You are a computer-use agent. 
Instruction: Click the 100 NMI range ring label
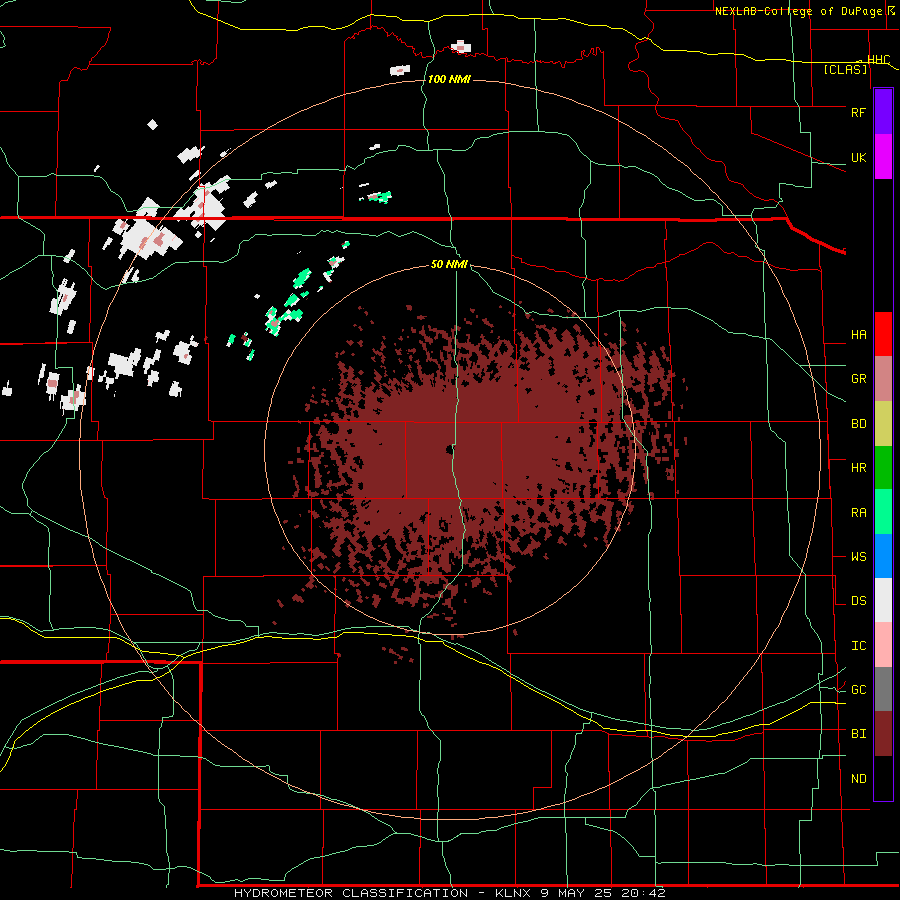[x=449, y=79]
